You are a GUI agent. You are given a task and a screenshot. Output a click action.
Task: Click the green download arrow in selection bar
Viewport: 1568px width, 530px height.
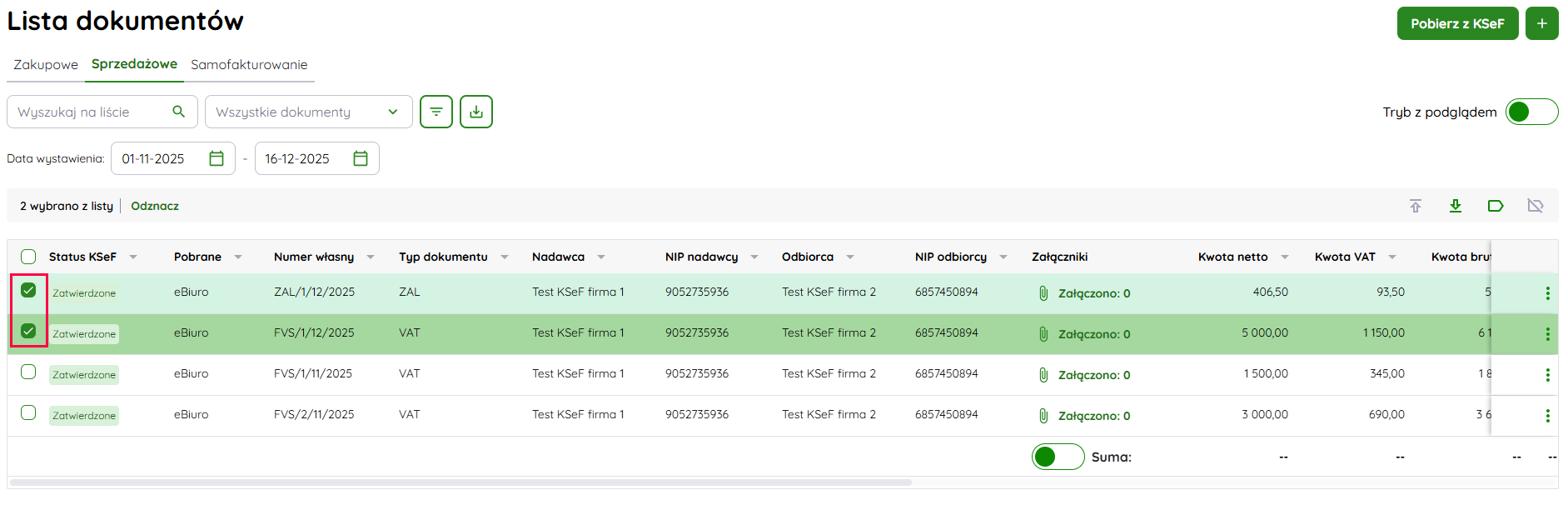point(1455,206)
